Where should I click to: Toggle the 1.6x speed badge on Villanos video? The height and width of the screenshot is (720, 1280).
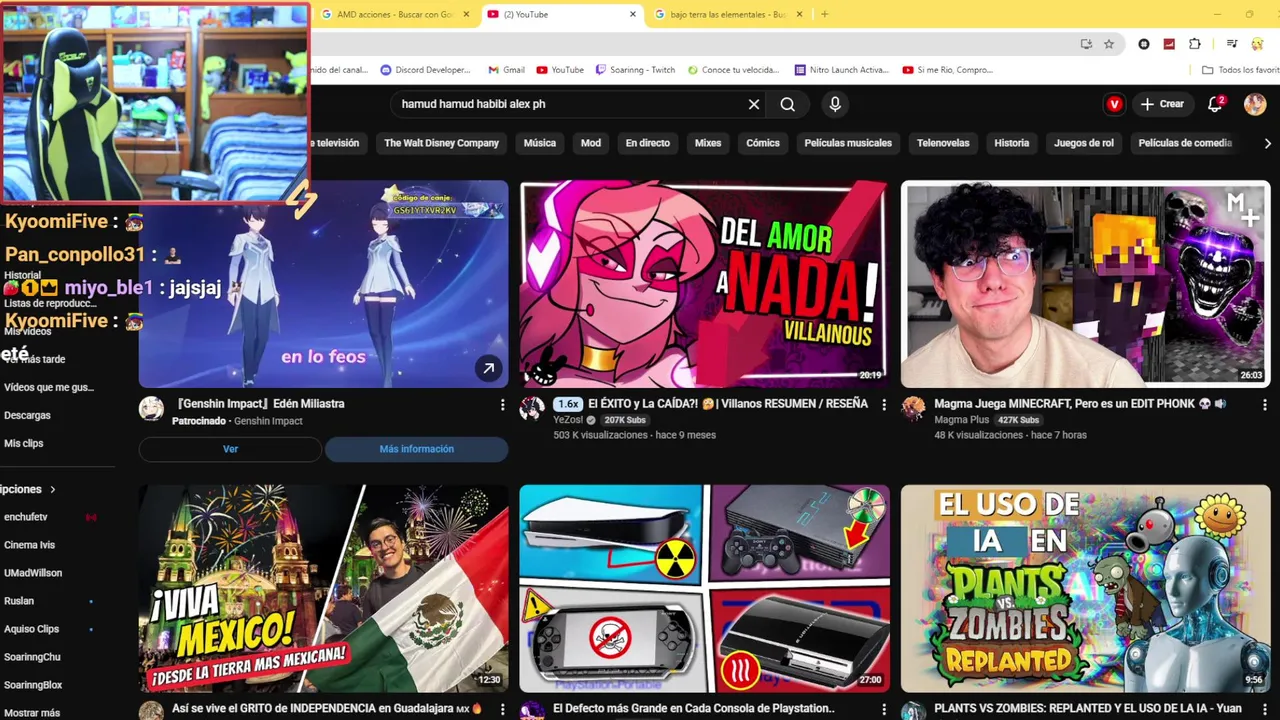[568, 404]
